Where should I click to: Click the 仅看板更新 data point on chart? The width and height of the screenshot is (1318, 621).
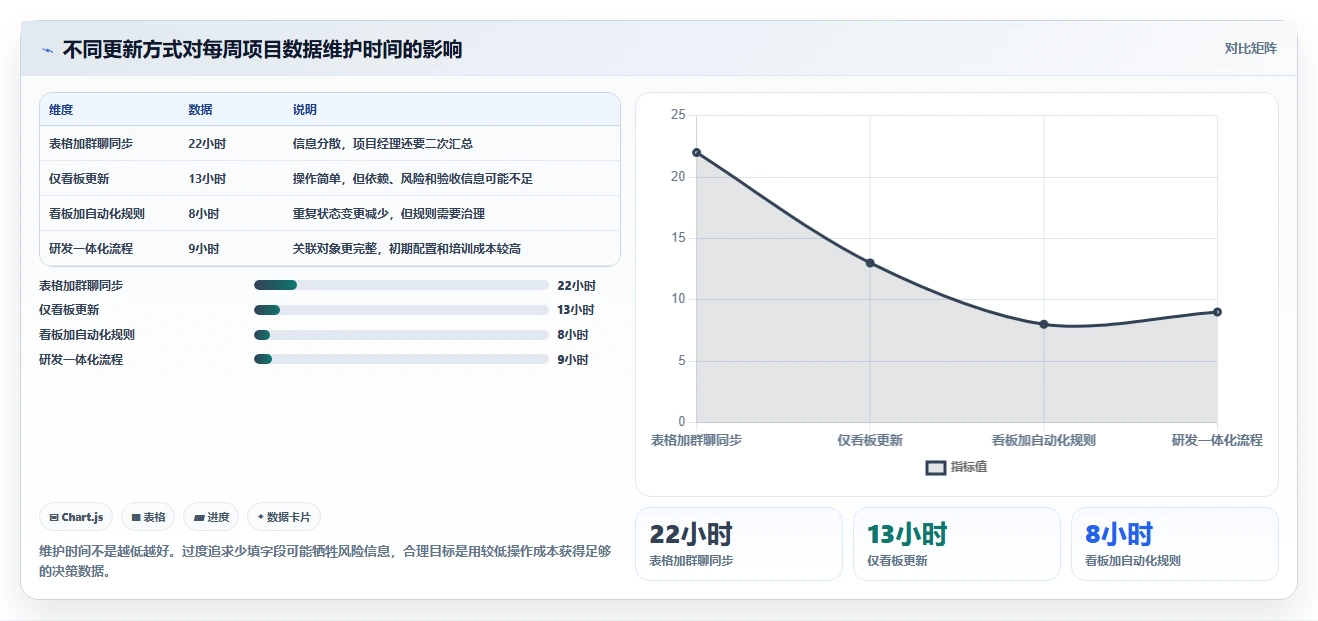pos(870,263)
